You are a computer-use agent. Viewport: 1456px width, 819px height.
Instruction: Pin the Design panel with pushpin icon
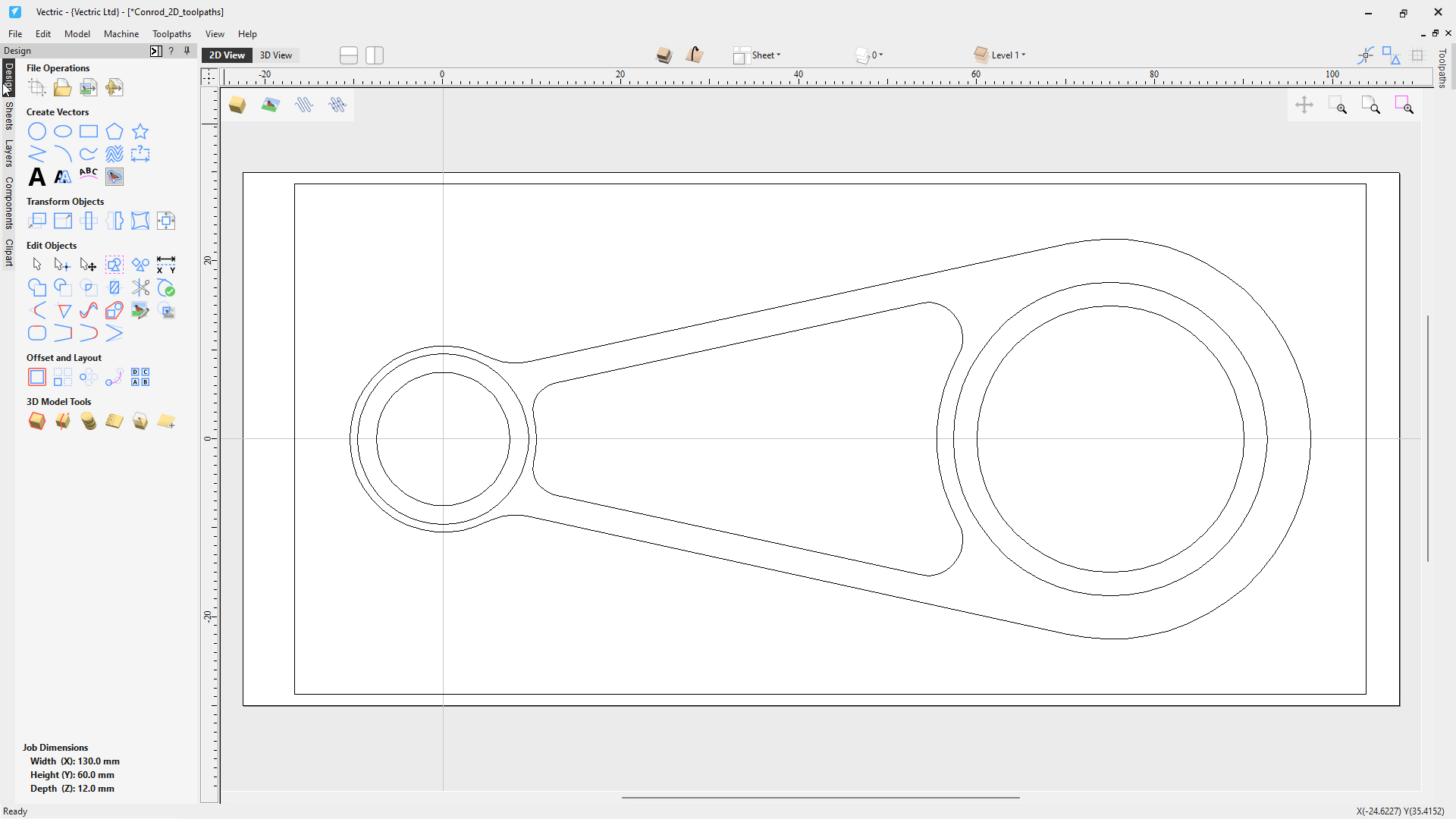187,51
